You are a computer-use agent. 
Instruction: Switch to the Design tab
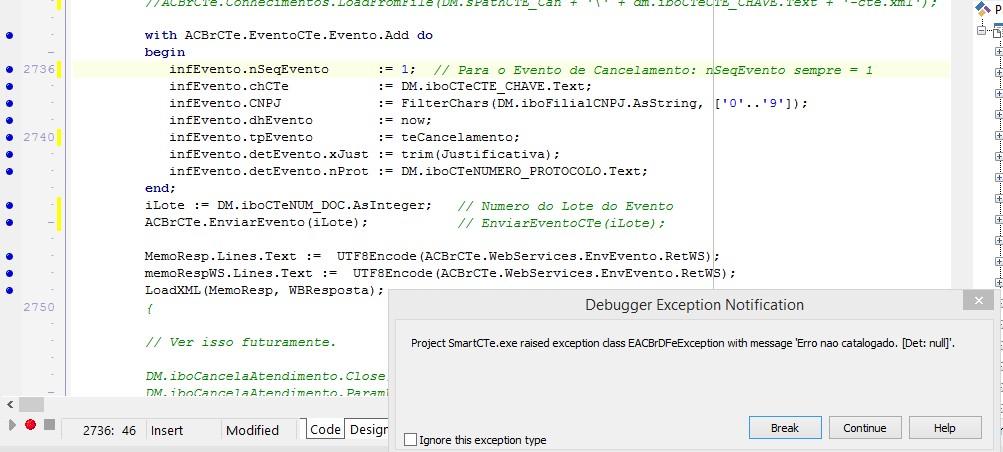[368, 430]
